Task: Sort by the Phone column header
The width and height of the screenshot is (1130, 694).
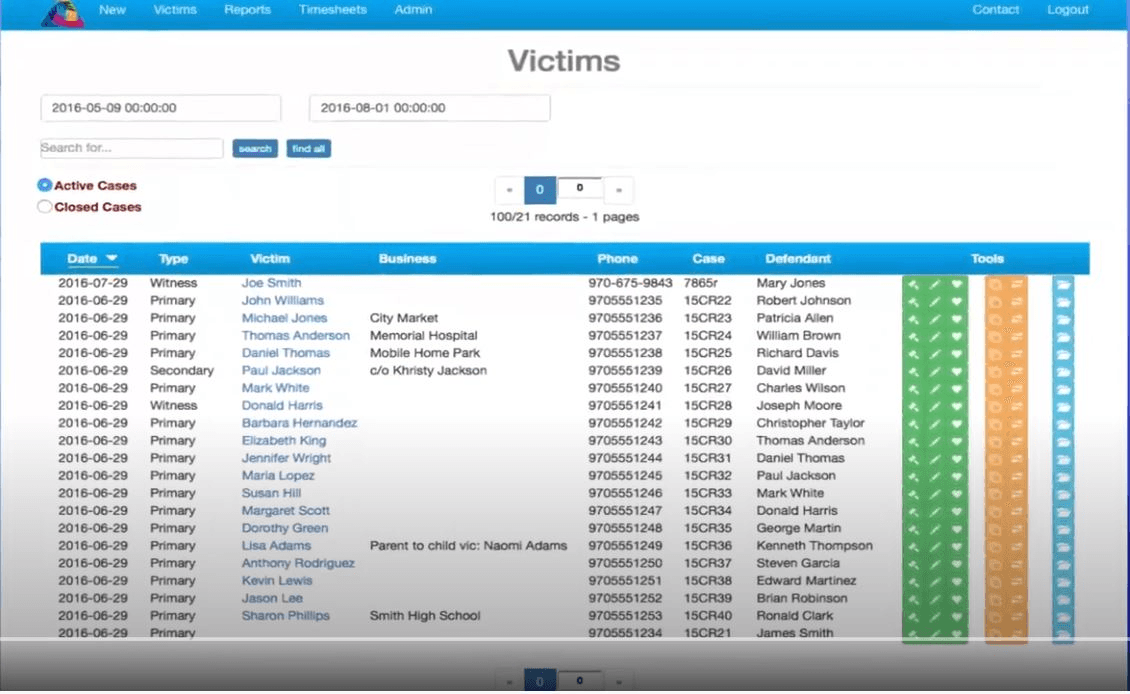Action: coord(618,259)
